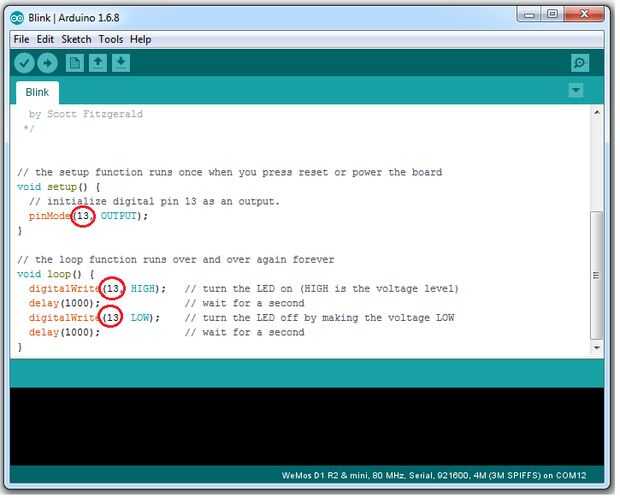Image resolution: width=620 pixels, height=498 pixels.
Task: Click the WeMos D1 board status text
Action: (x=434, y=476)
